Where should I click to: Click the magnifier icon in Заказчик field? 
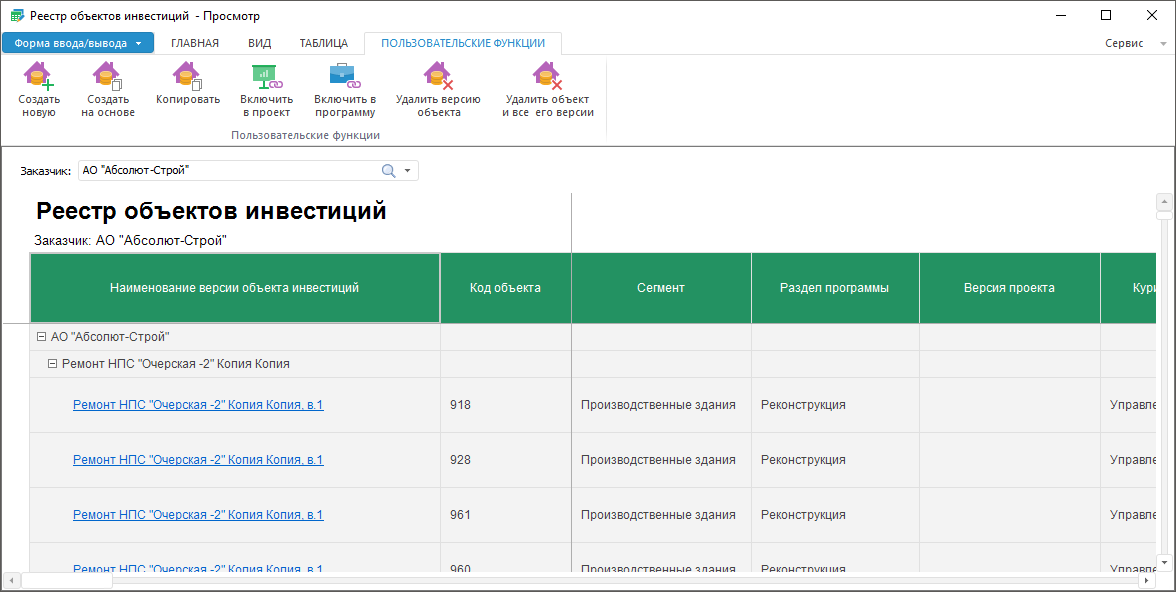389,171
